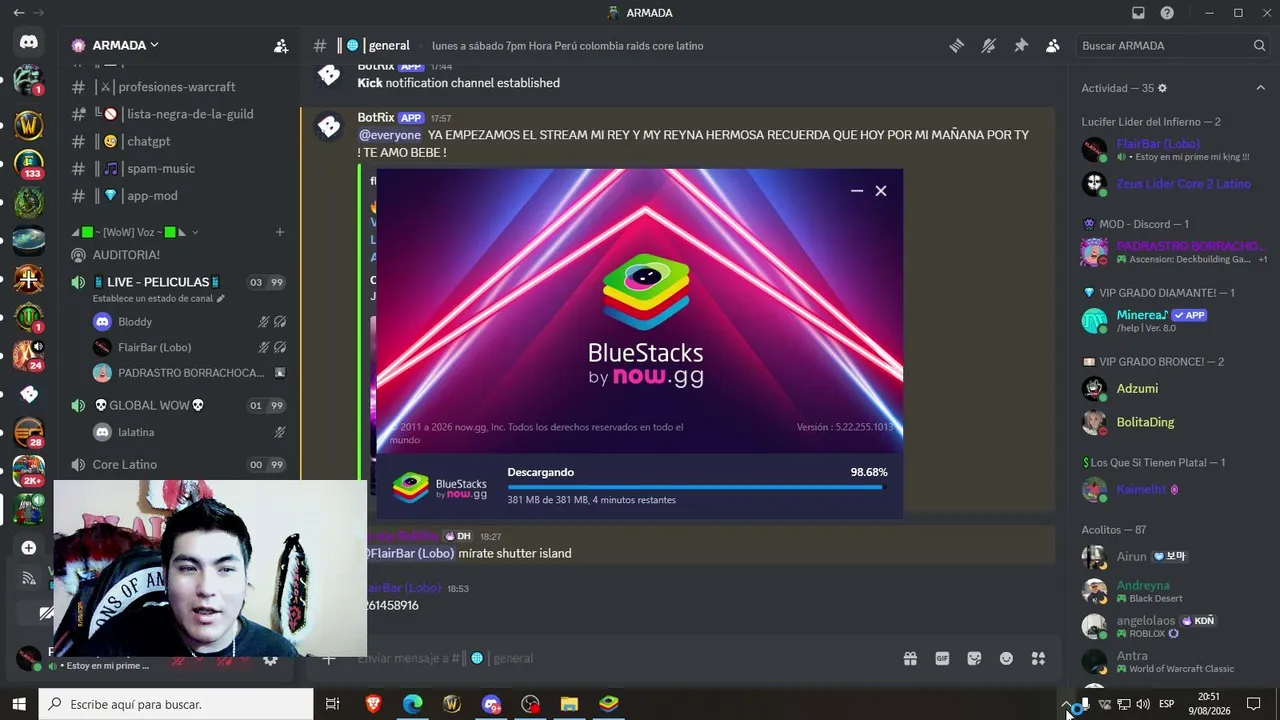
Task: Open the threads icon in channel header
Action: pyautogui.click(x=957, y=45)
